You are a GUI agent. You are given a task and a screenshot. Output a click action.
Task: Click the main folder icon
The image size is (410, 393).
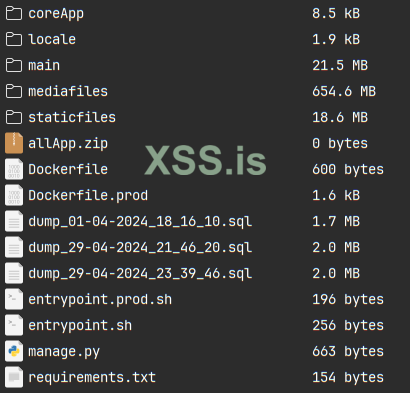point(14,65)
